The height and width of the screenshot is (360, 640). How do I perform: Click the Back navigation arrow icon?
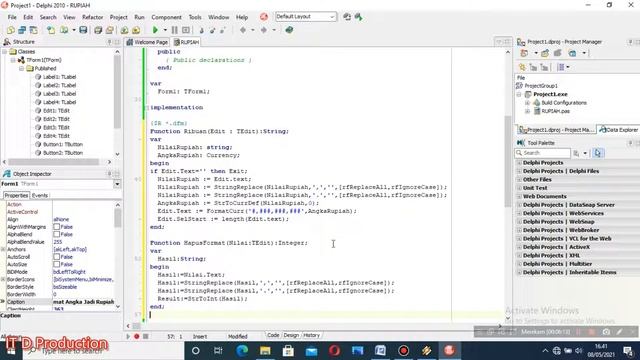243,30
